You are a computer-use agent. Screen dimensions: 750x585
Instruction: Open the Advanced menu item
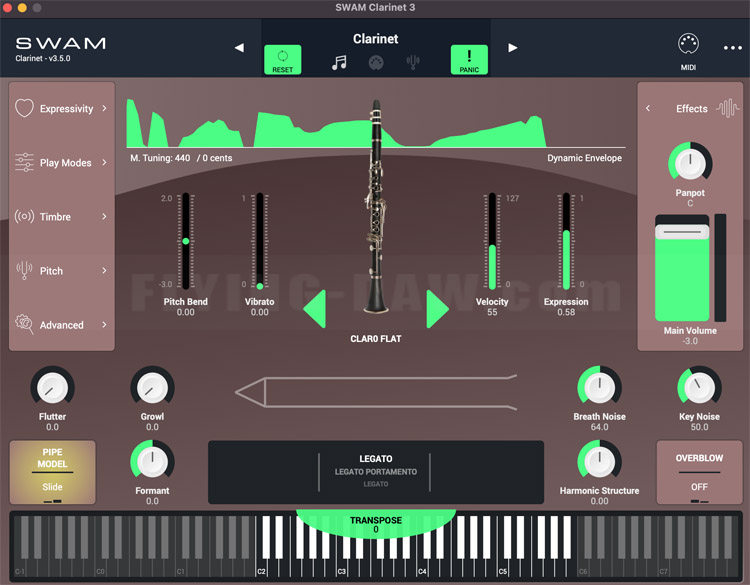pos(62,325)
